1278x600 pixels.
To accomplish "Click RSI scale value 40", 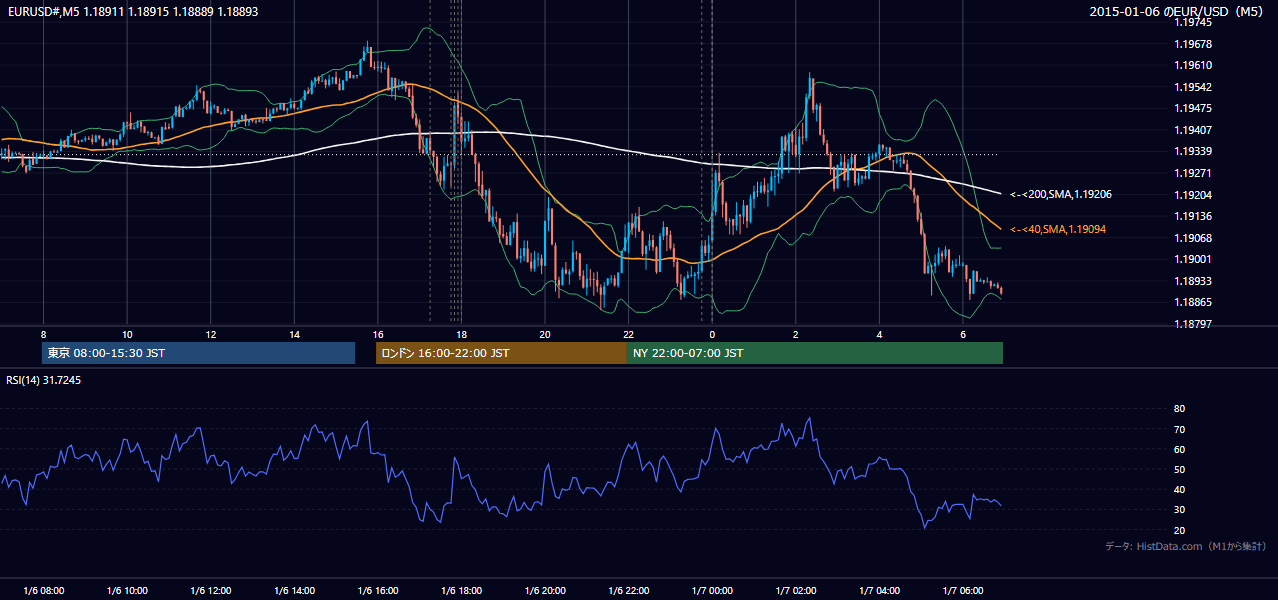I will pyautogui.click(x=1180, y=489).
